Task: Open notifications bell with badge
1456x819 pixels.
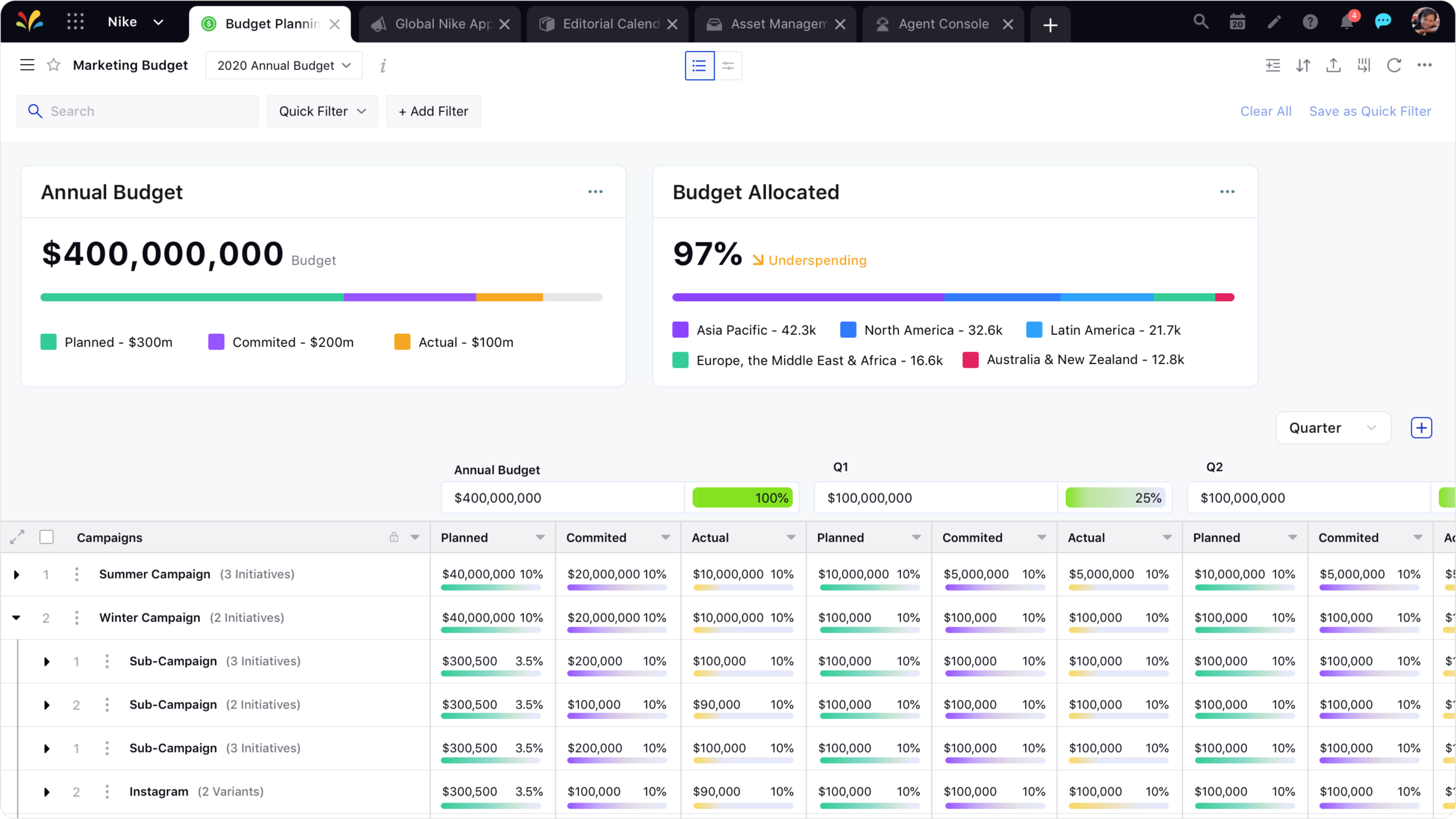Action: 1348,21
